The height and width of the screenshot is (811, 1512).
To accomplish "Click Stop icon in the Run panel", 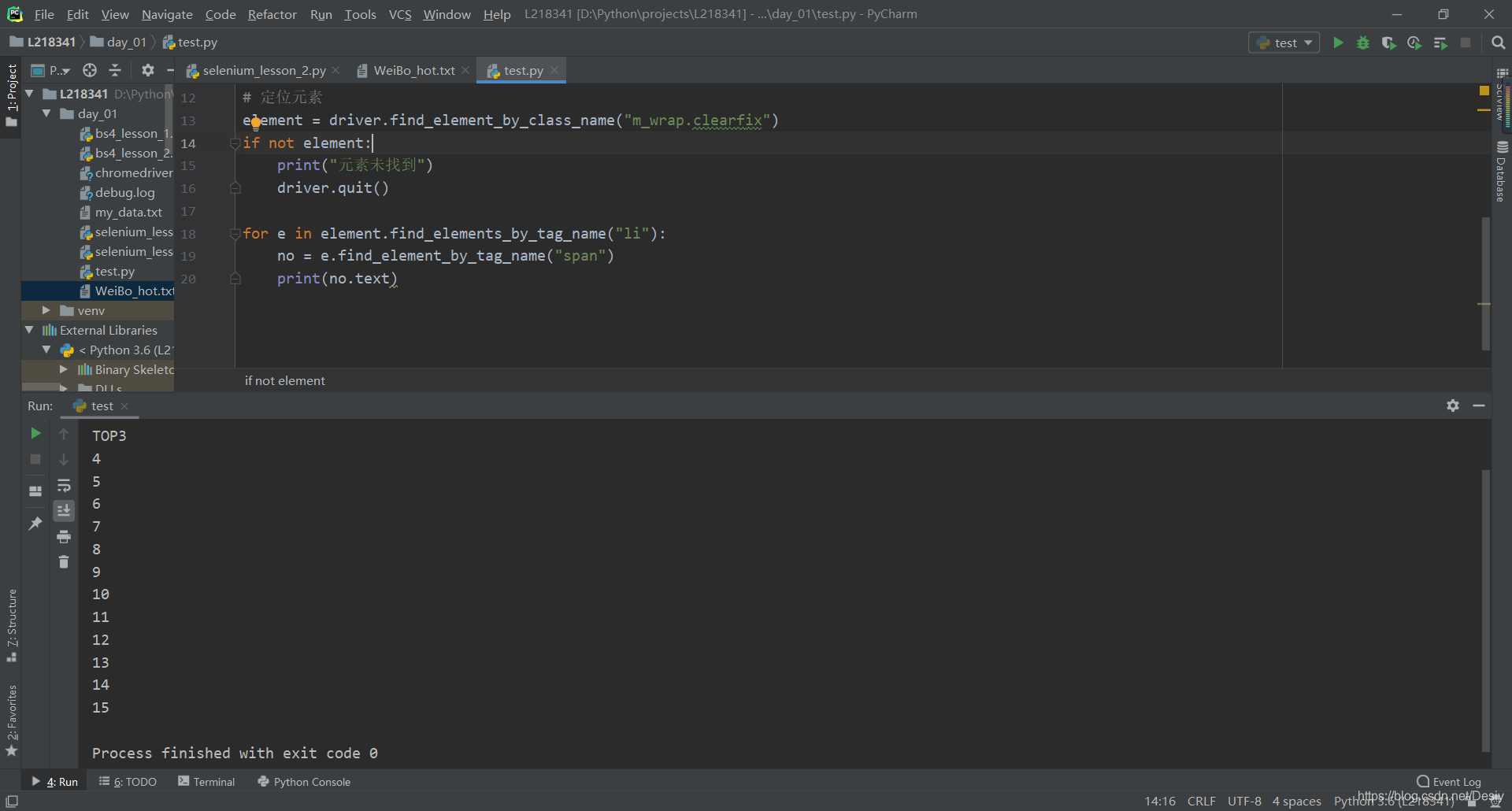I will click(x=35, y=459).
